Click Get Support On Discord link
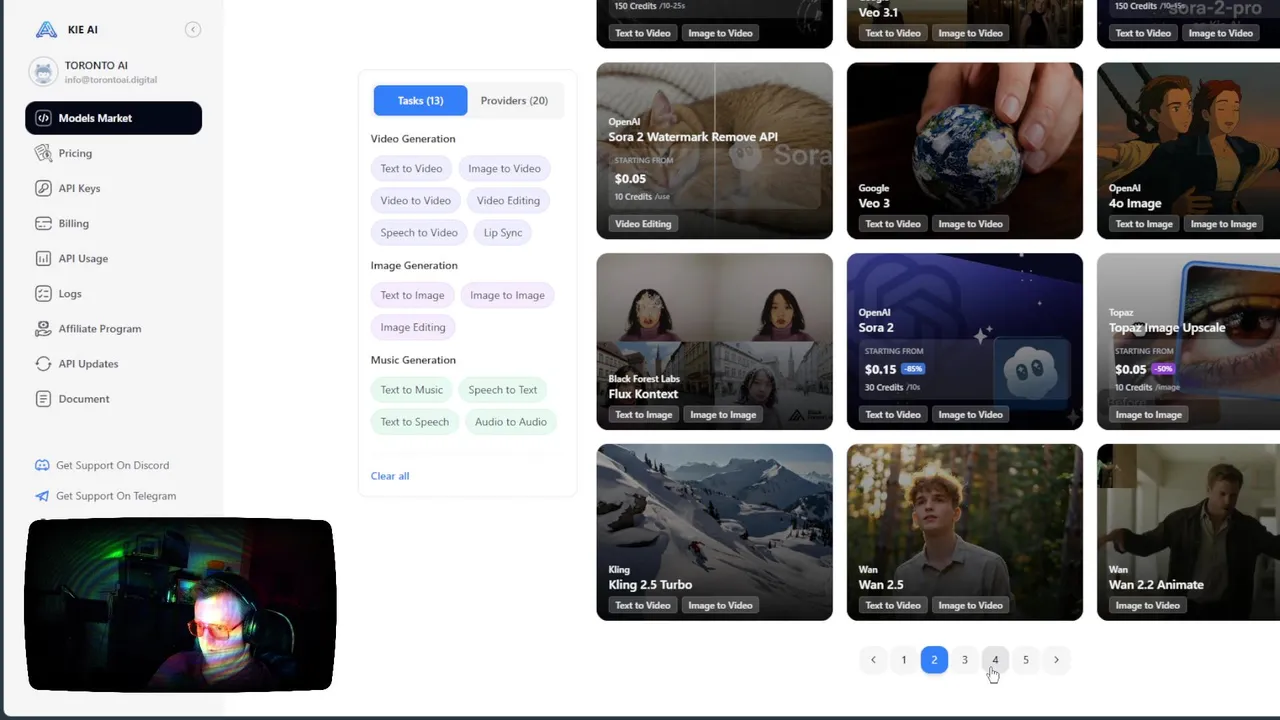The image size is (1280, 720). 112,465
